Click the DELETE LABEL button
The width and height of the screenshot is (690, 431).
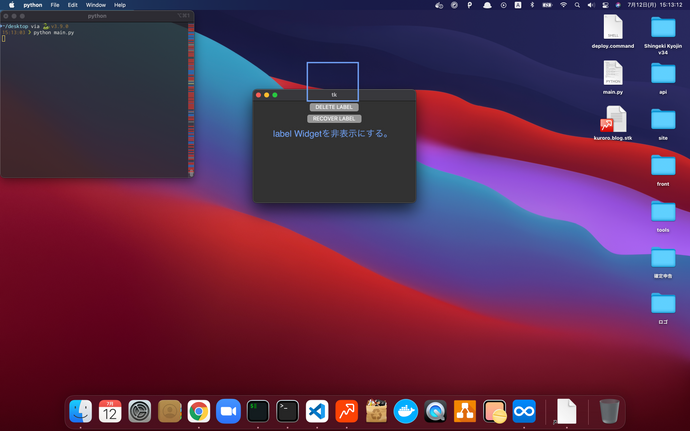coord(333,107)
